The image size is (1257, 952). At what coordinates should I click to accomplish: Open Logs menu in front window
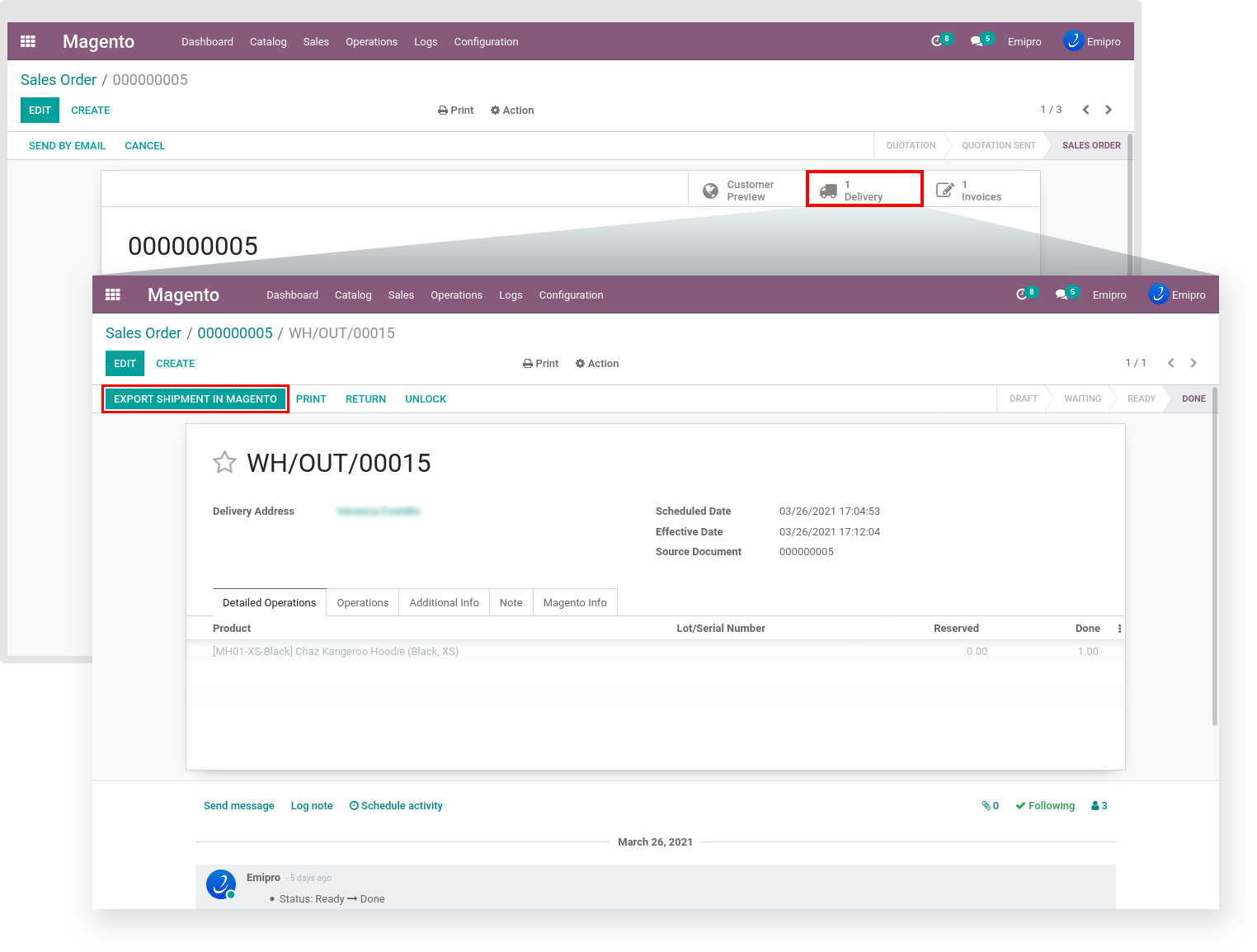(x=511, y=295)
